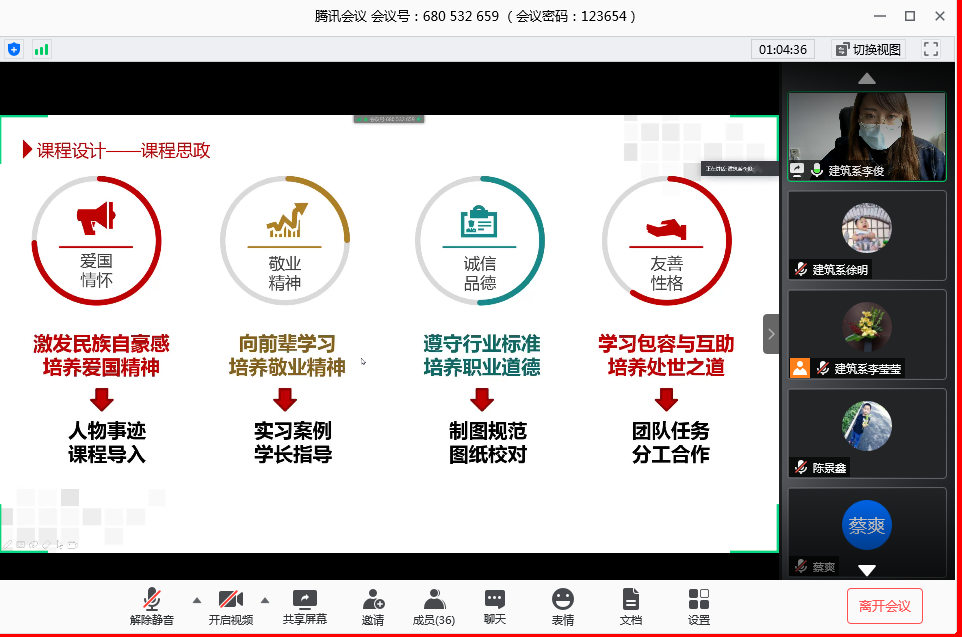Toggle 解除静音 to unmute the microphone
Screen dimensions: 962x637
pos(151,605)
